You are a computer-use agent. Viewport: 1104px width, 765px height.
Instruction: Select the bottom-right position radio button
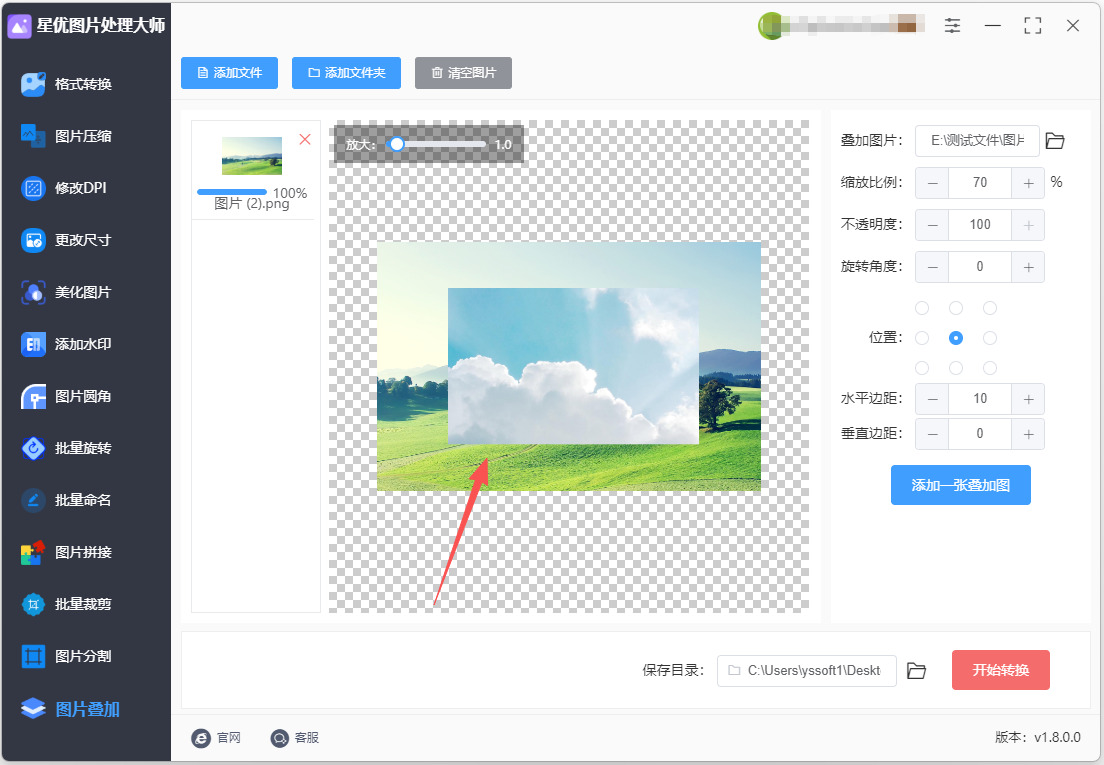990,367
